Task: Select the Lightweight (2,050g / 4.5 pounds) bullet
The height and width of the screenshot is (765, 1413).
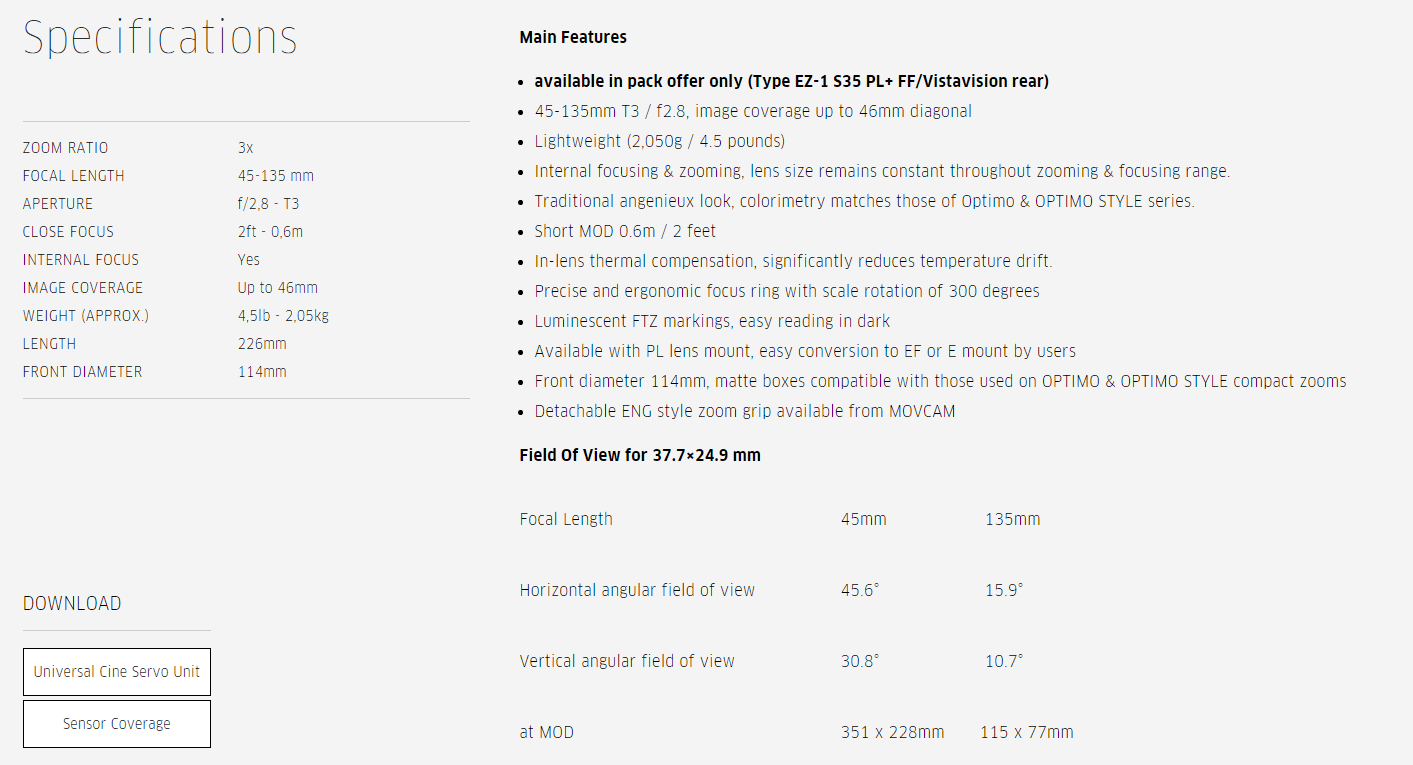Action: tap(659, 141)
